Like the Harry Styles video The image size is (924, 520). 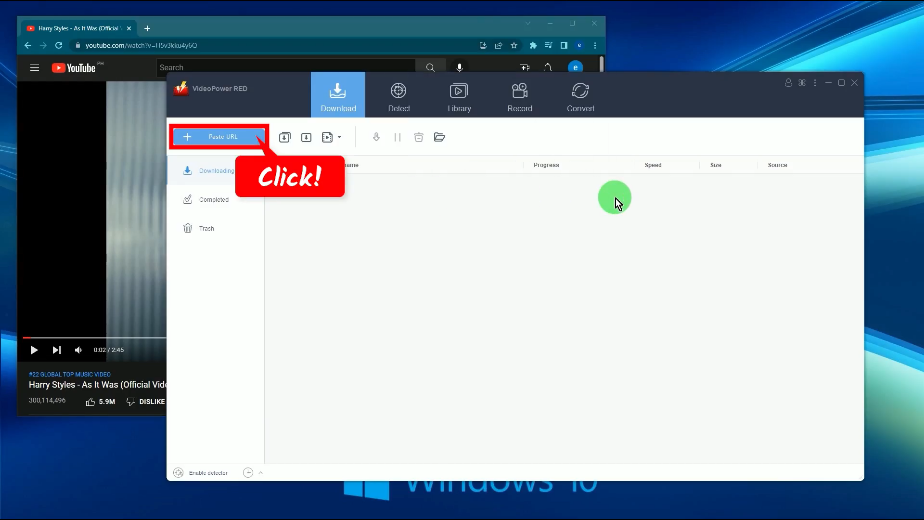coord(100,401)
